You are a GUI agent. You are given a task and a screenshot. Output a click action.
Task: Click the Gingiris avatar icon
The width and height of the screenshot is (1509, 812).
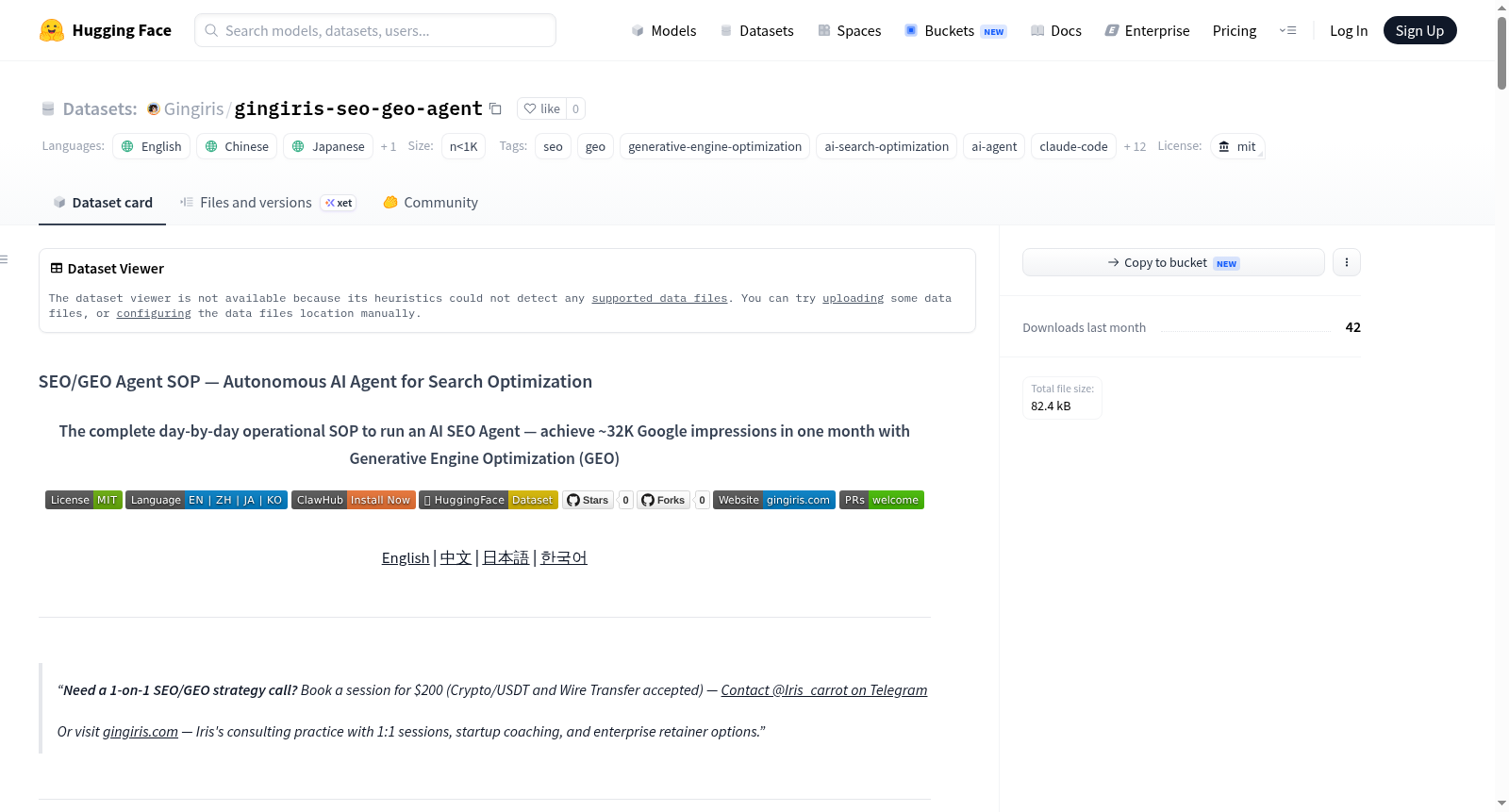[153, 109]
